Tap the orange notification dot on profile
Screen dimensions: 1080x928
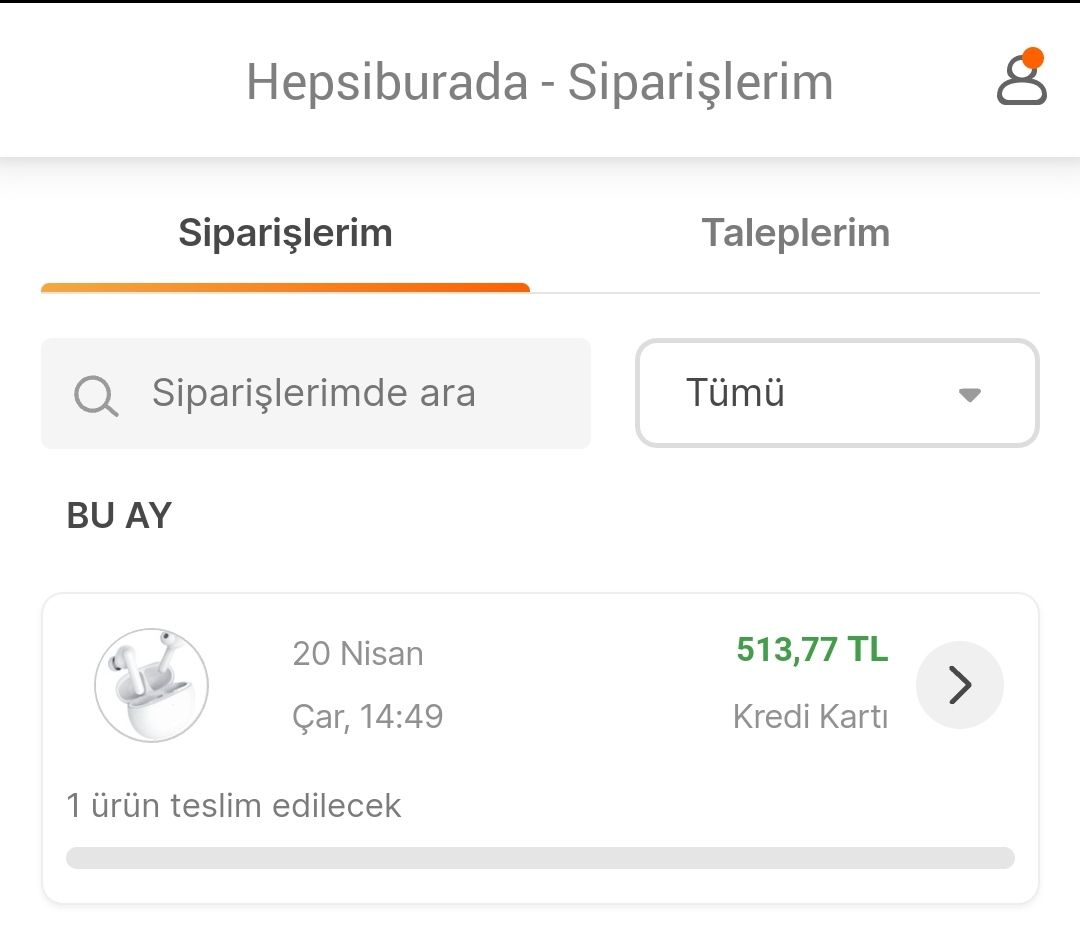tap(1034, 58)
